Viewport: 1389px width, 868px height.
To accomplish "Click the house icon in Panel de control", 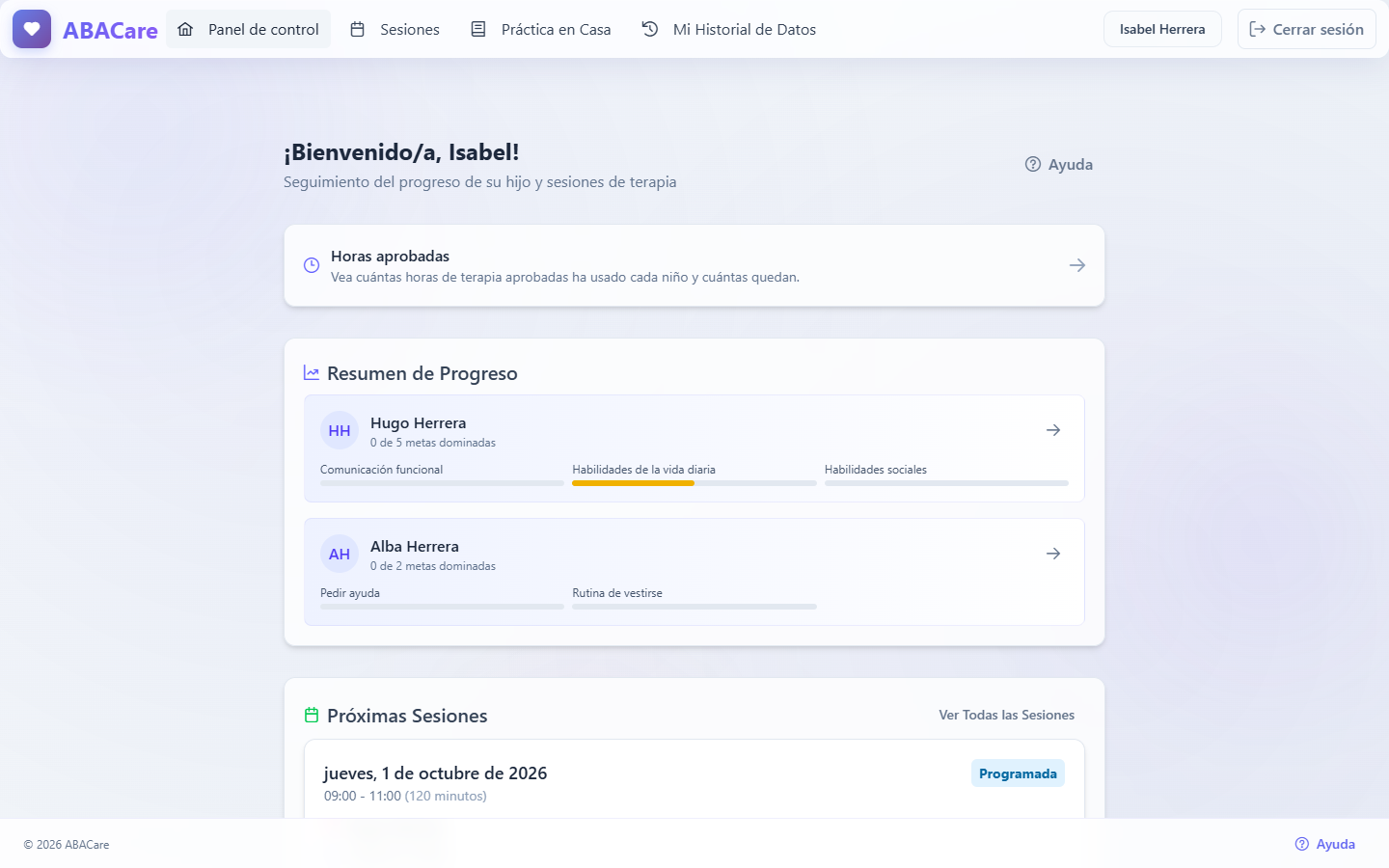I will (185, 29).
